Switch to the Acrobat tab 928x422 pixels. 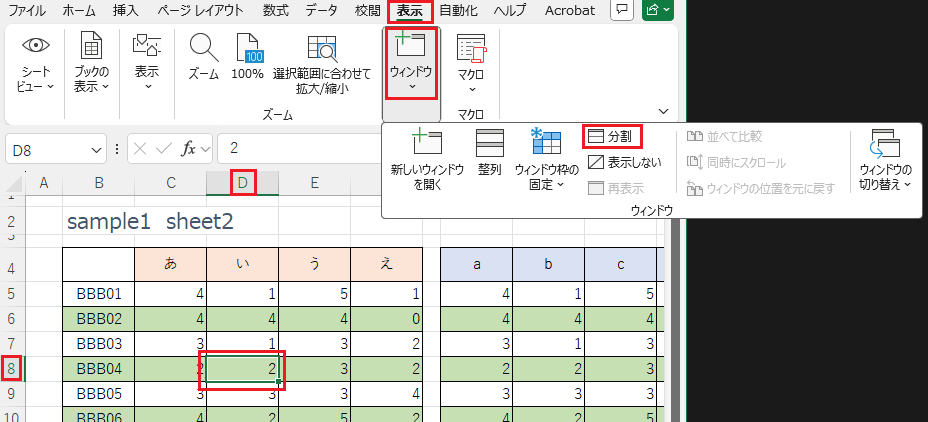[570, 10]
